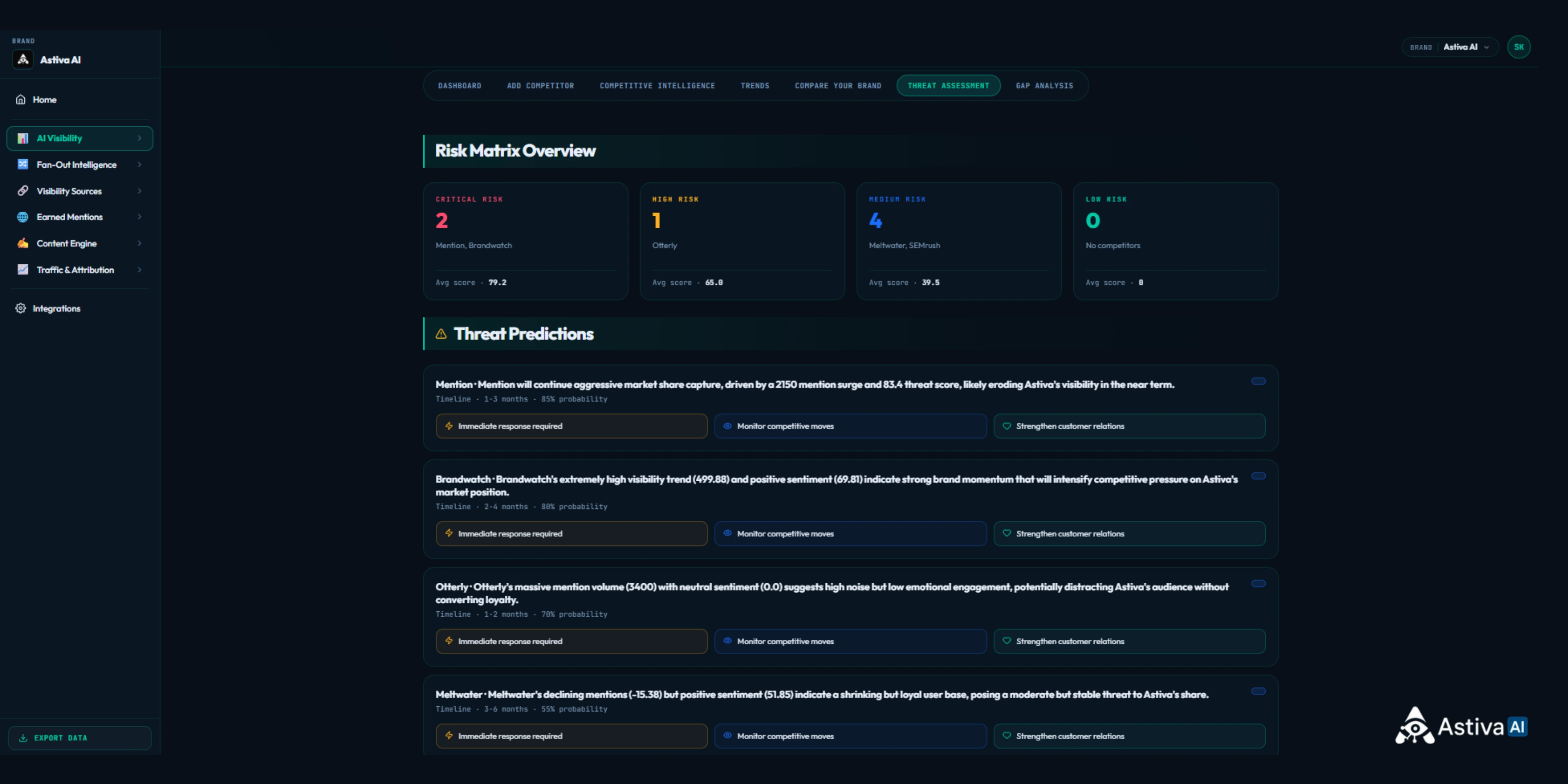Click the heart icon in the Meltwater threat card
Image resolution: width=1568 pixels, height=784 pixels.
point(1007,735)
